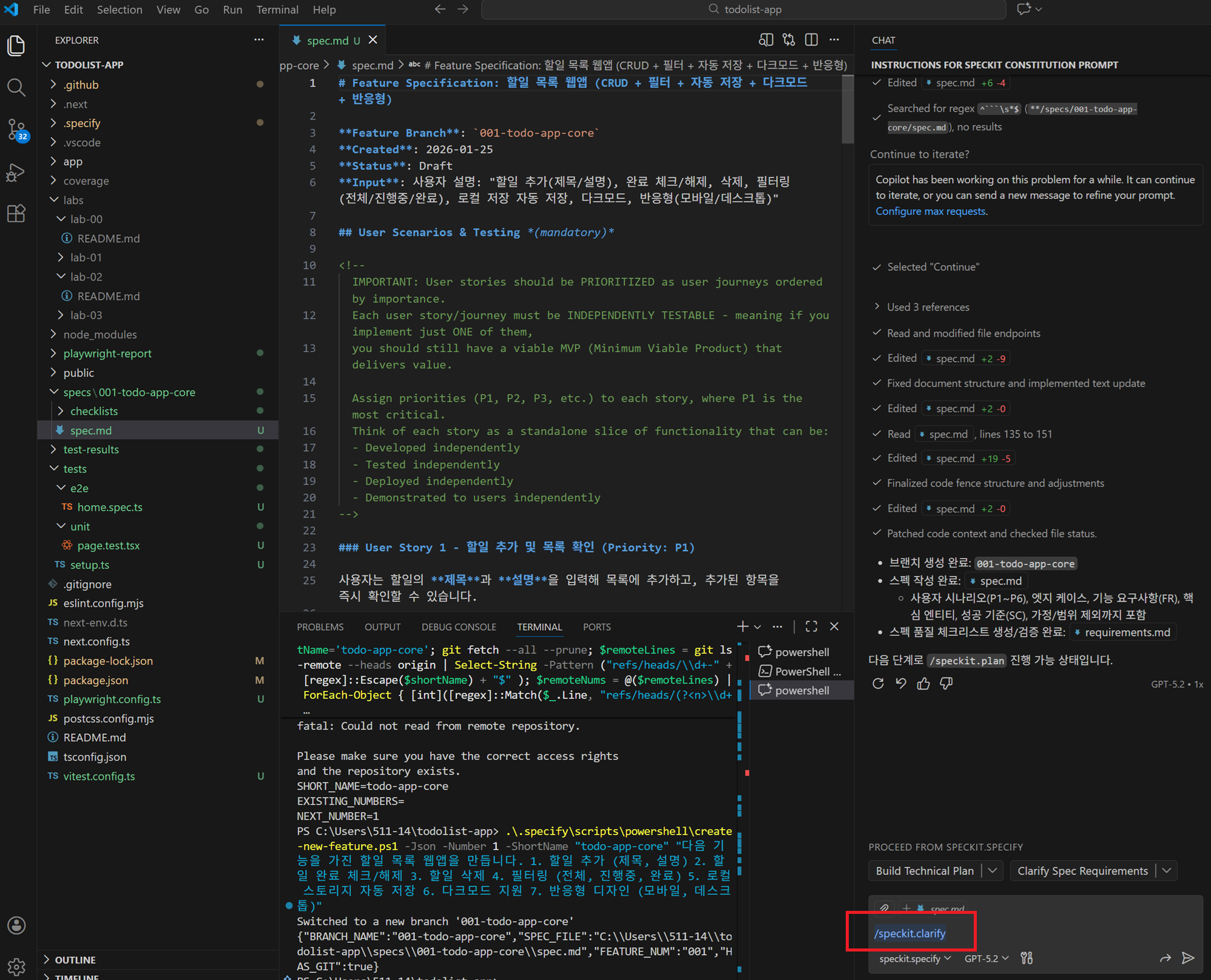Open the Source Control view
This screenshot has height=980, width=1211.
pos(16,129)
